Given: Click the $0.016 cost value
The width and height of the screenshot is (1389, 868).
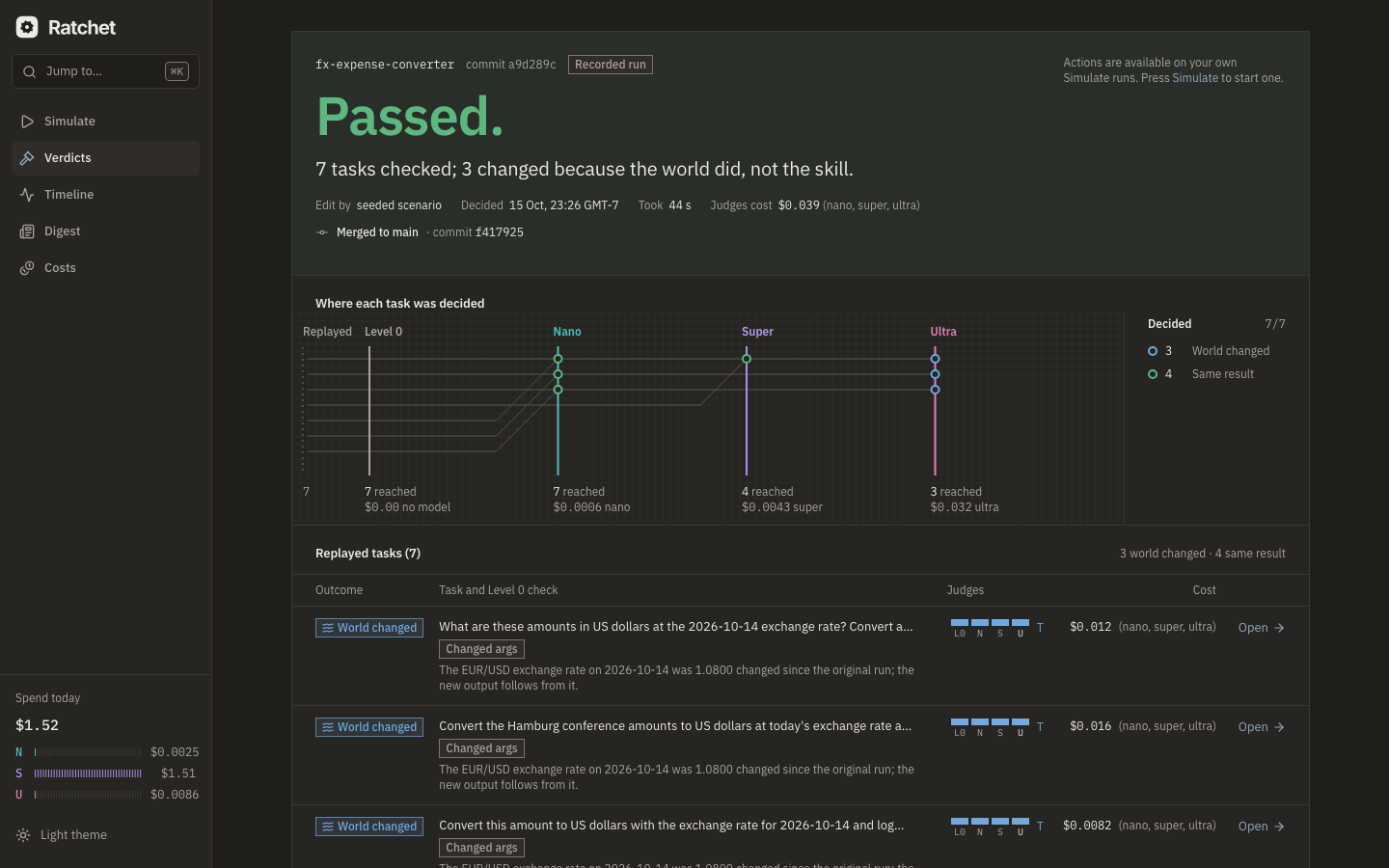Looking at the screenshot, I should point(1091,726).
